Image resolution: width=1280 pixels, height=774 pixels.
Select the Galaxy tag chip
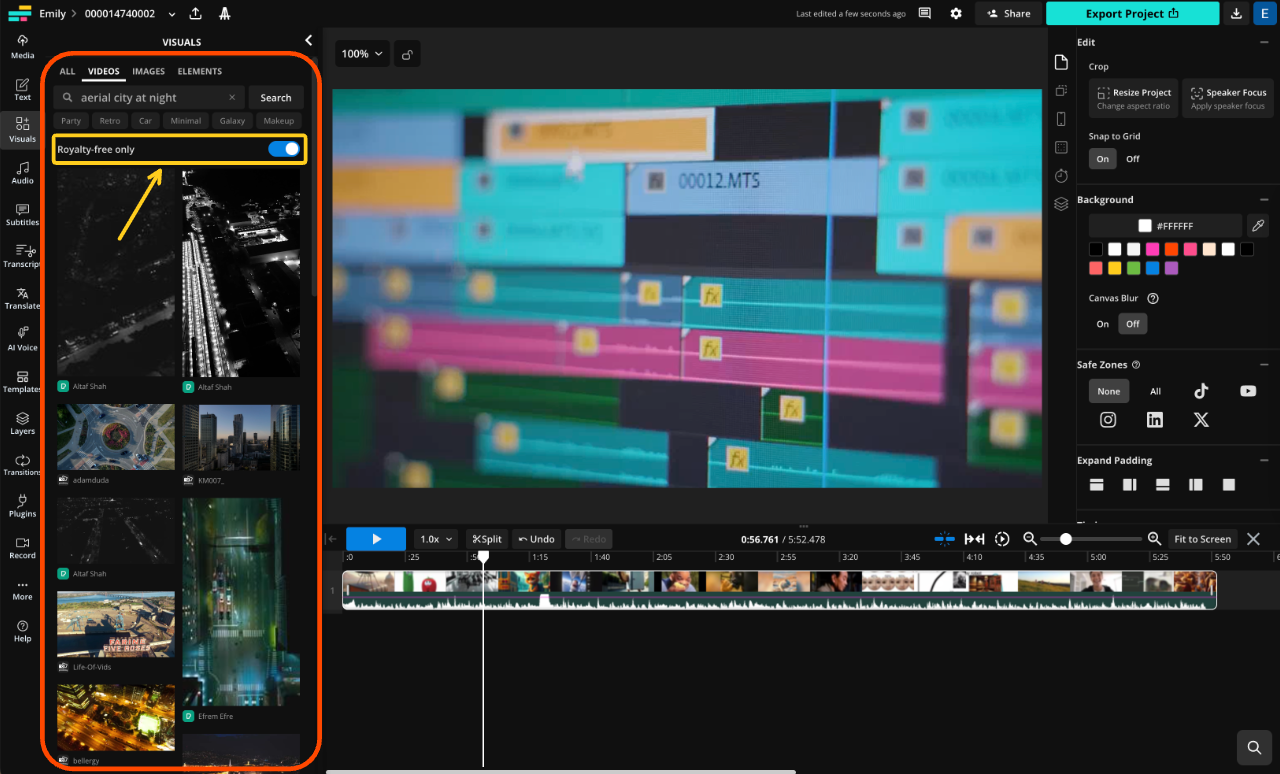point(232,121)
